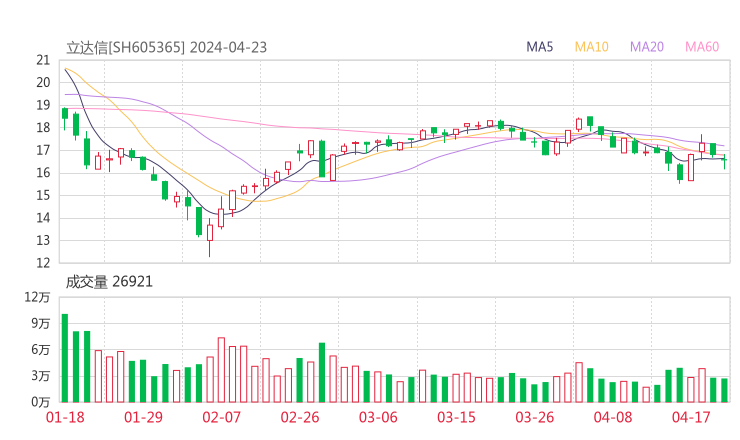Click the 0万 volume axis label

(41, 402)
